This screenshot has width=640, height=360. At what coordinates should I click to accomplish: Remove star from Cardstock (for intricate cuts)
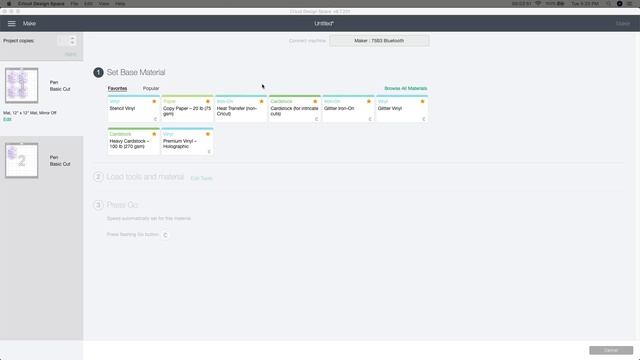pos(315,101)
